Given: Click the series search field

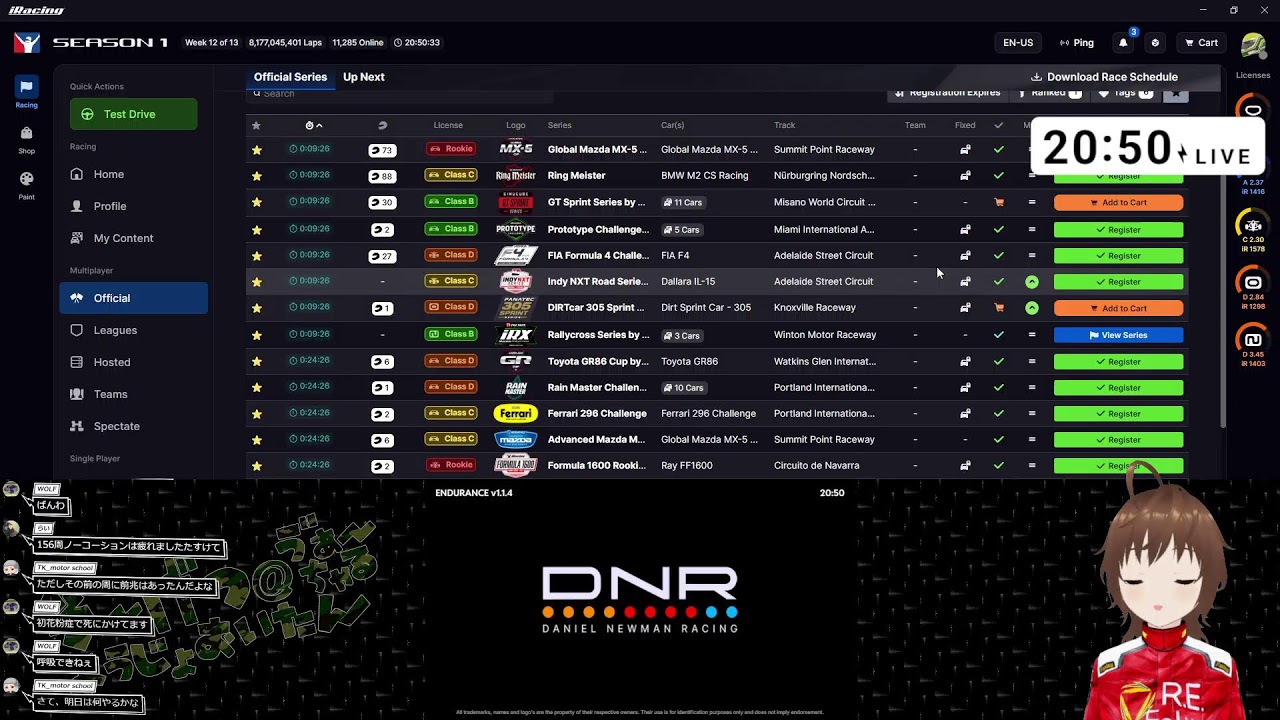Looking at the screenshot, I should tap(400, 94).
